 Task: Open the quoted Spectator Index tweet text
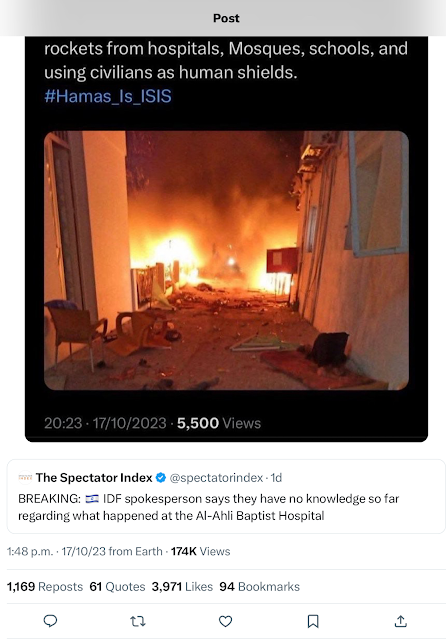coord(209,507)
